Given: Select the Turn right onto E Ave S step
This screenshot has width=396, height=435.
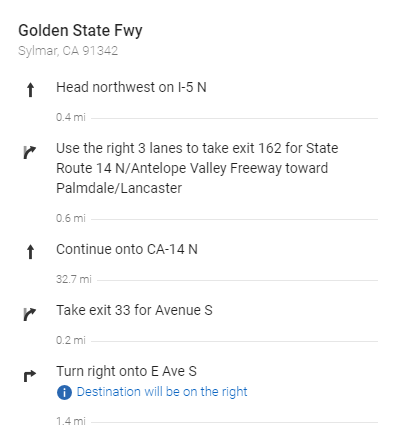Looking at the screenshot, I should tap(126, 371).
